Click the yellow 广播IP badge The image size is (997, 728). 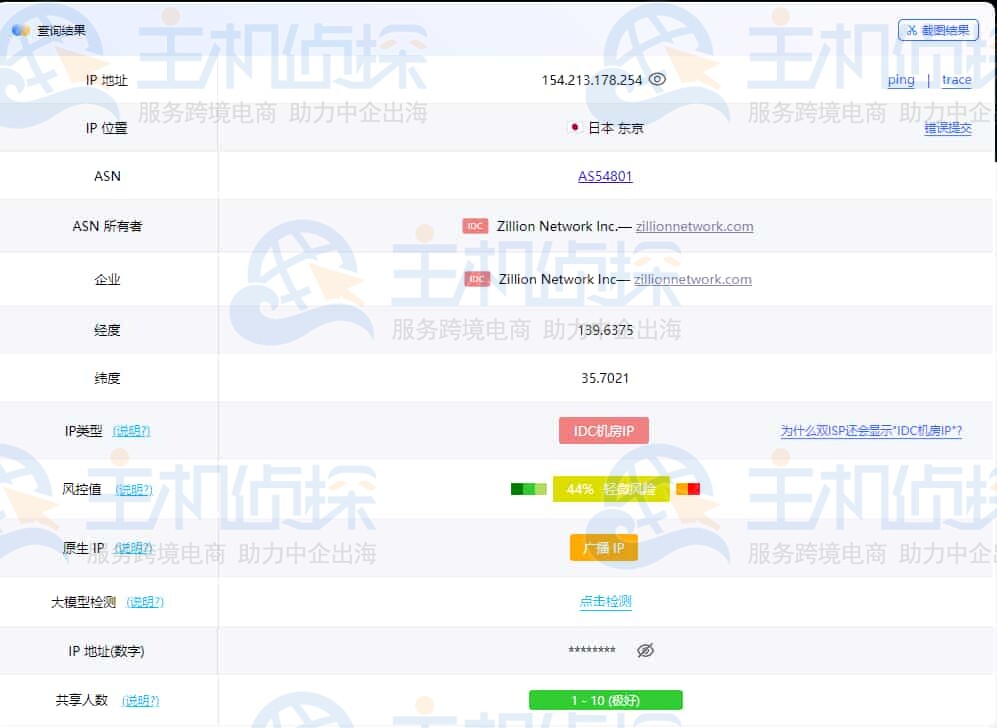(603, 547)
